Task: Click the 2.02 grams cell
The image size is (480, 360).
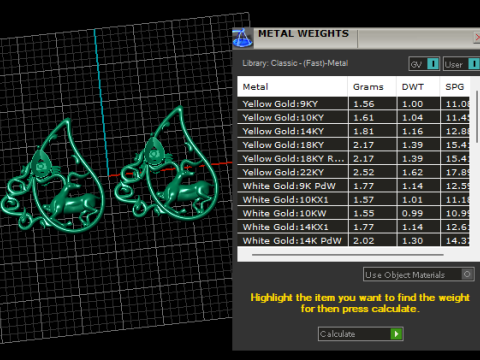Action: point(372,240)
